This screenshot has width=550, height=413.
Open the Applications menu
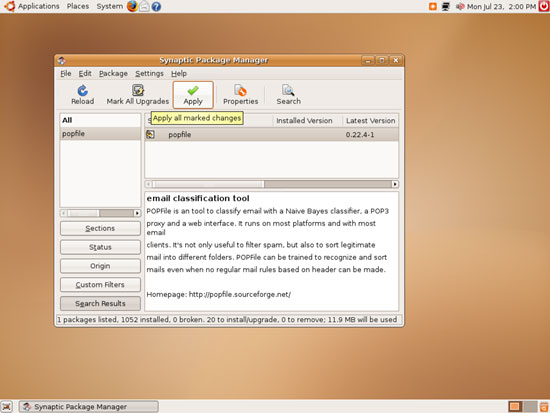pyautogui.click(x=39, y=6)
